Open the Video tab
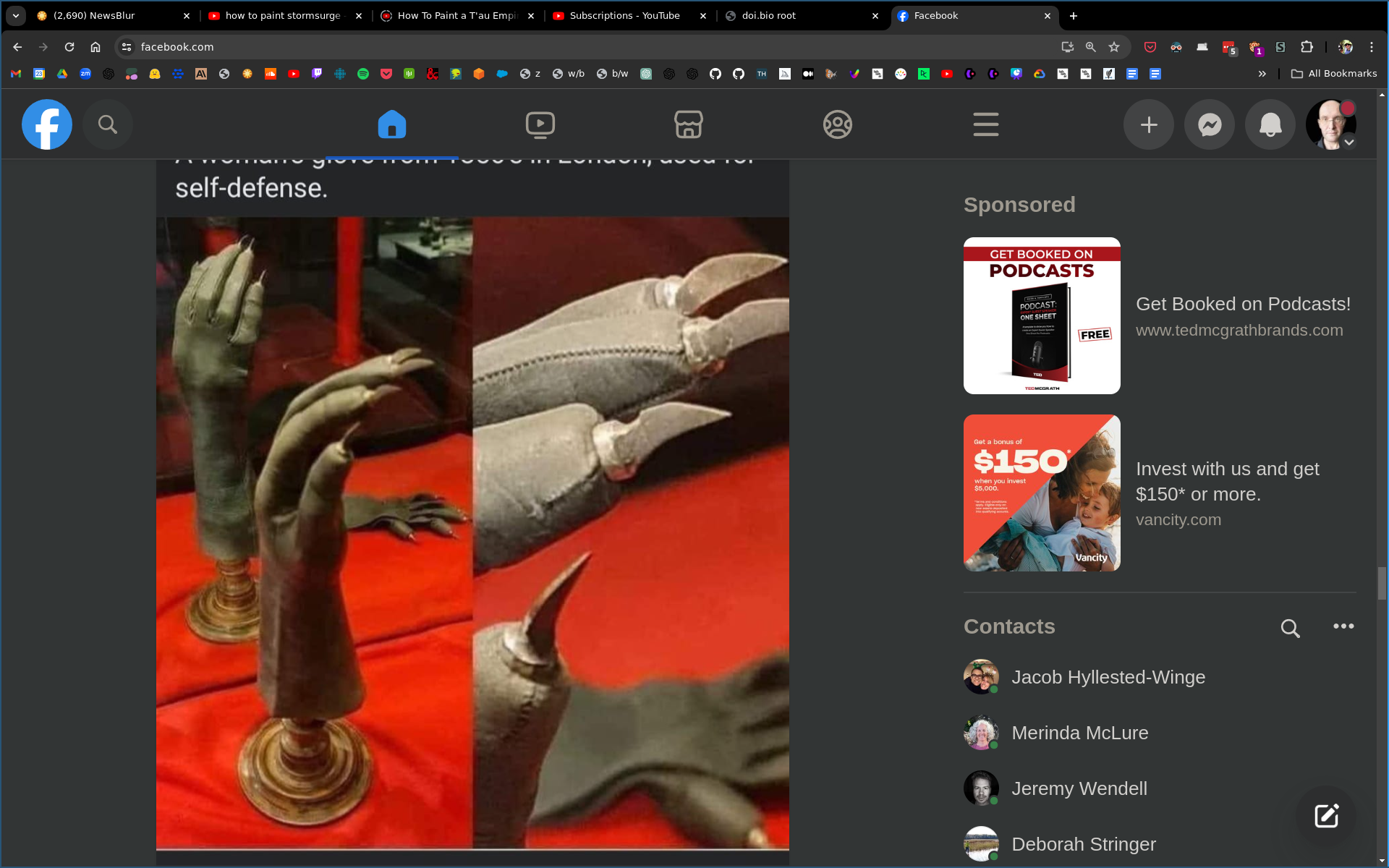1389x868 pixels. point(540,124)
